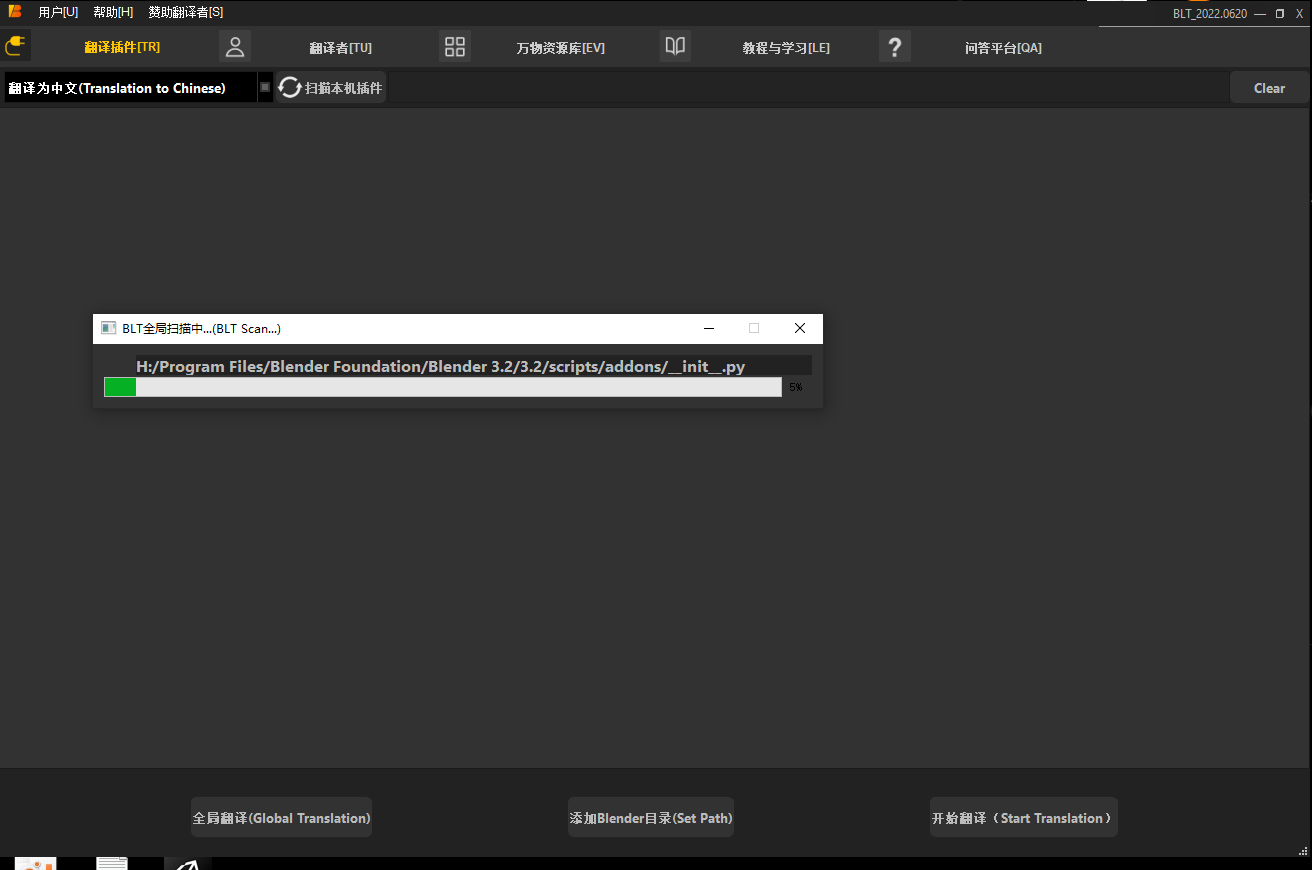Click the Clear button
Image resolution: width=1312 pixels, height=870 pixels.
pyautogui.click(x=1269, y=88)
